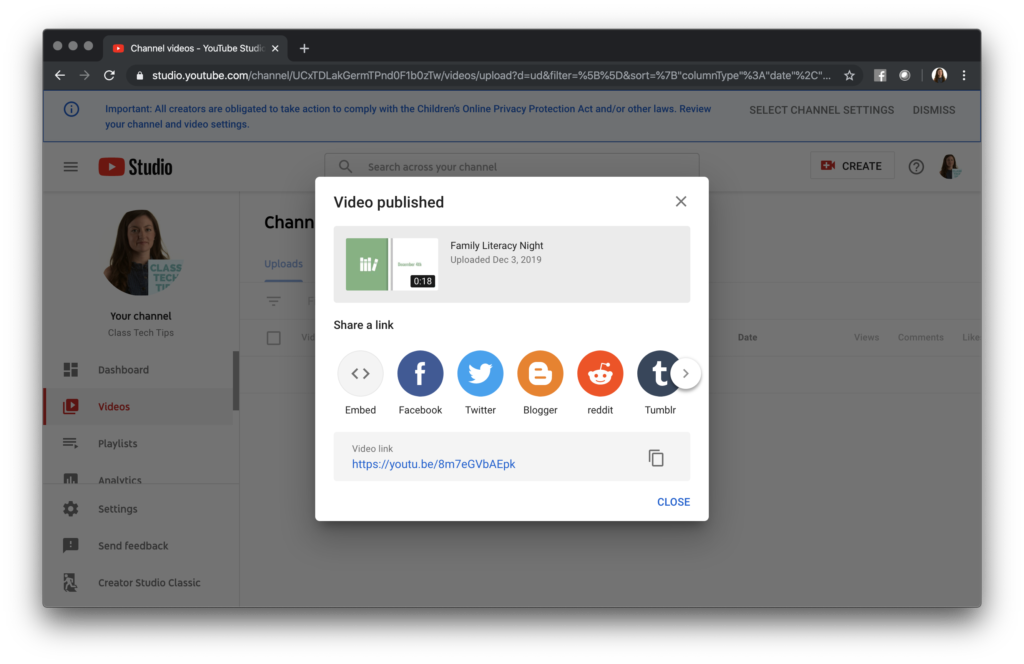Open the Family Literacy Night thumbnail
Screen dimensions: 1024x664
point(391,264)
